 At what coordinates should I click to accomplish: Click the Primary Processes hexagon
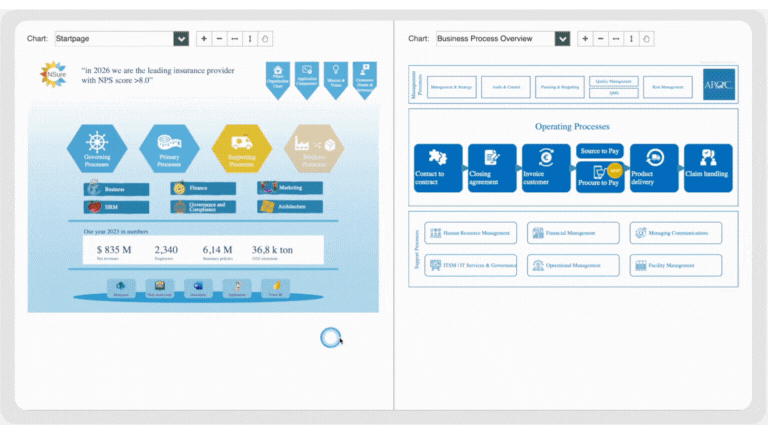tap(169, 148)
